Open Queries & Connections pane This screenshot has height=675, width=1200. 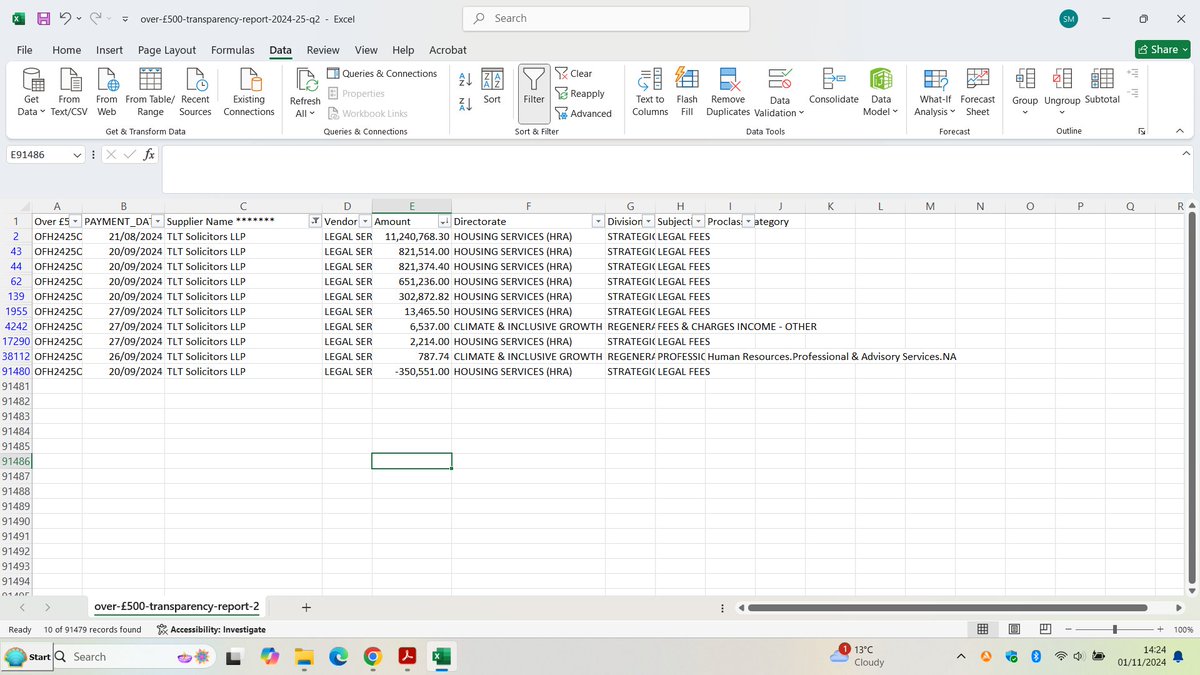382,74
